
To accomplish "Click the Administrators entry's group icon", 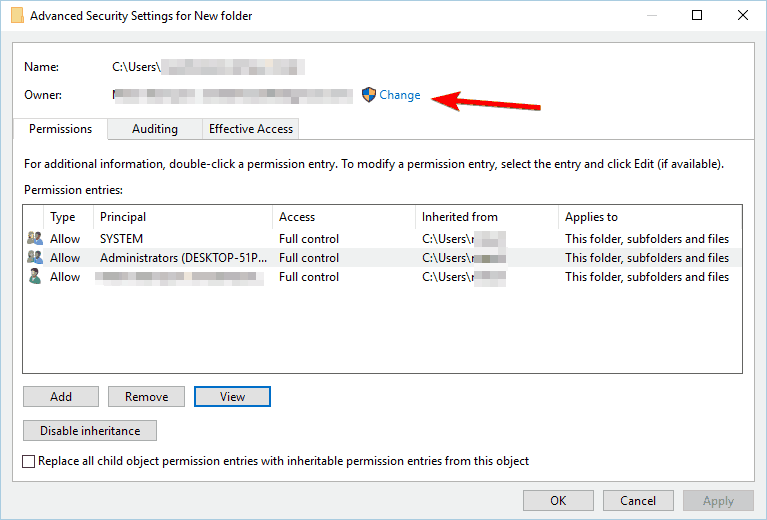I will (35, 258).
